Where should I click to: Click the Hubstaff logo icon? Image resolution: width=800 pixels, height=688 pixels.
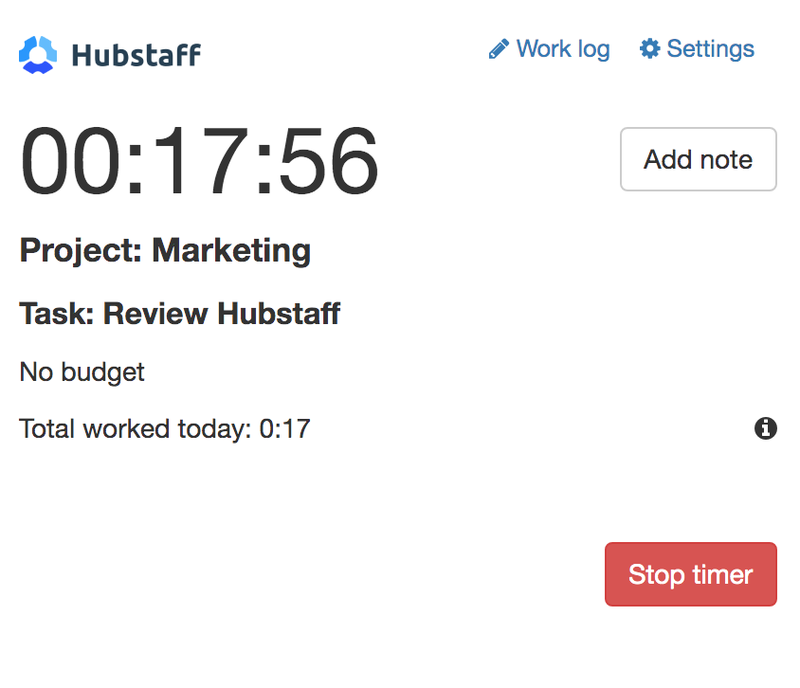click(38, 55)
